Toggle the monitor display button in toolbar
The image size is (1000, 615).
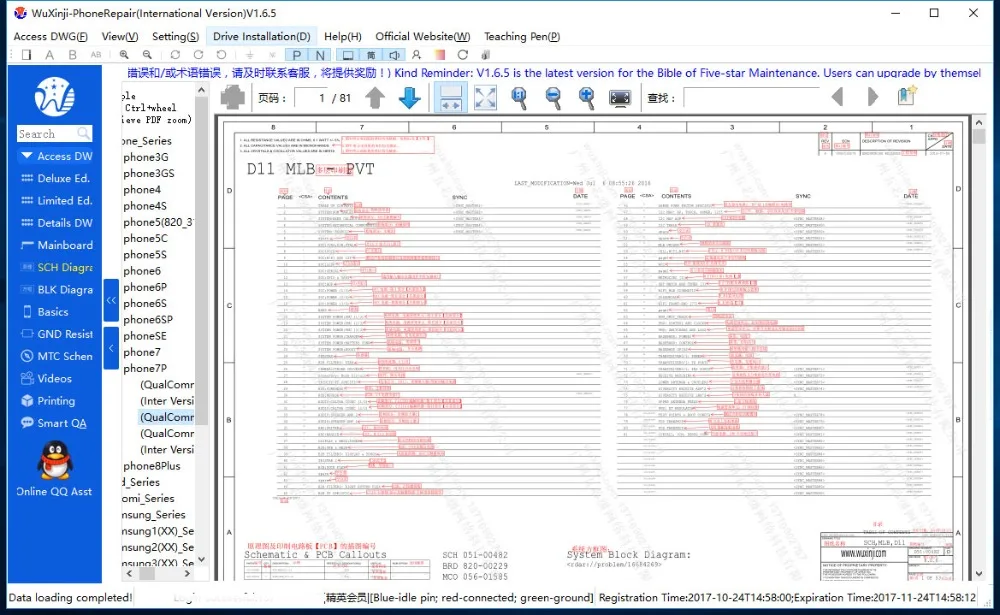(x=348, y=55)
